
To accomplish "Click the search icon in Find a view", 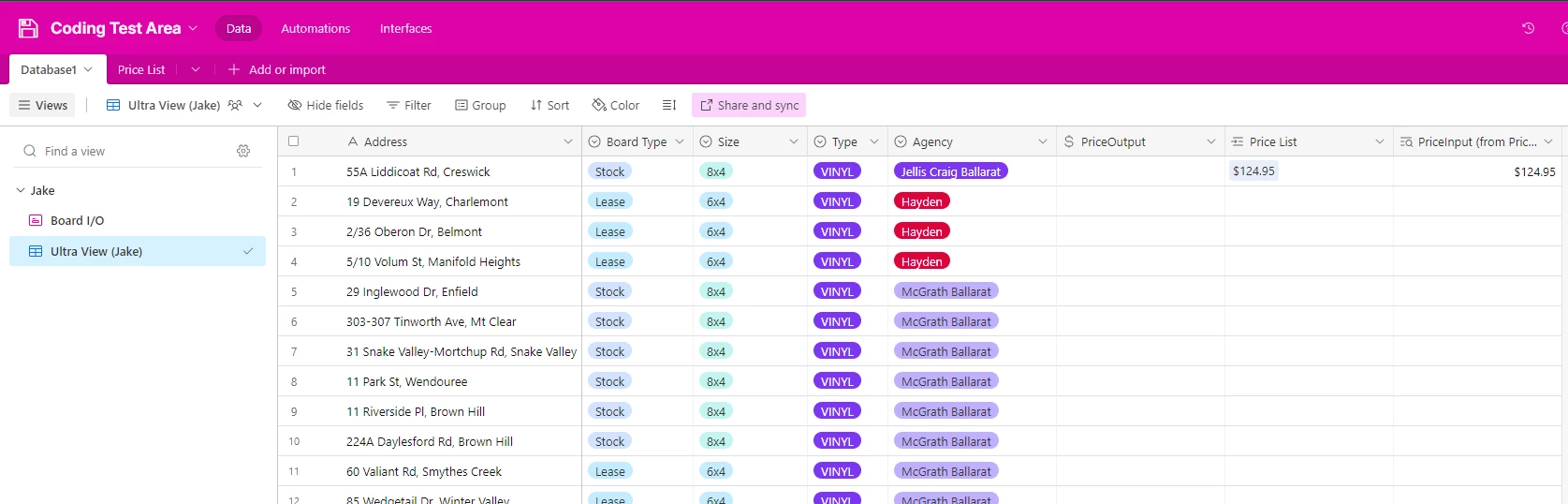I will [x=30, y=151].
